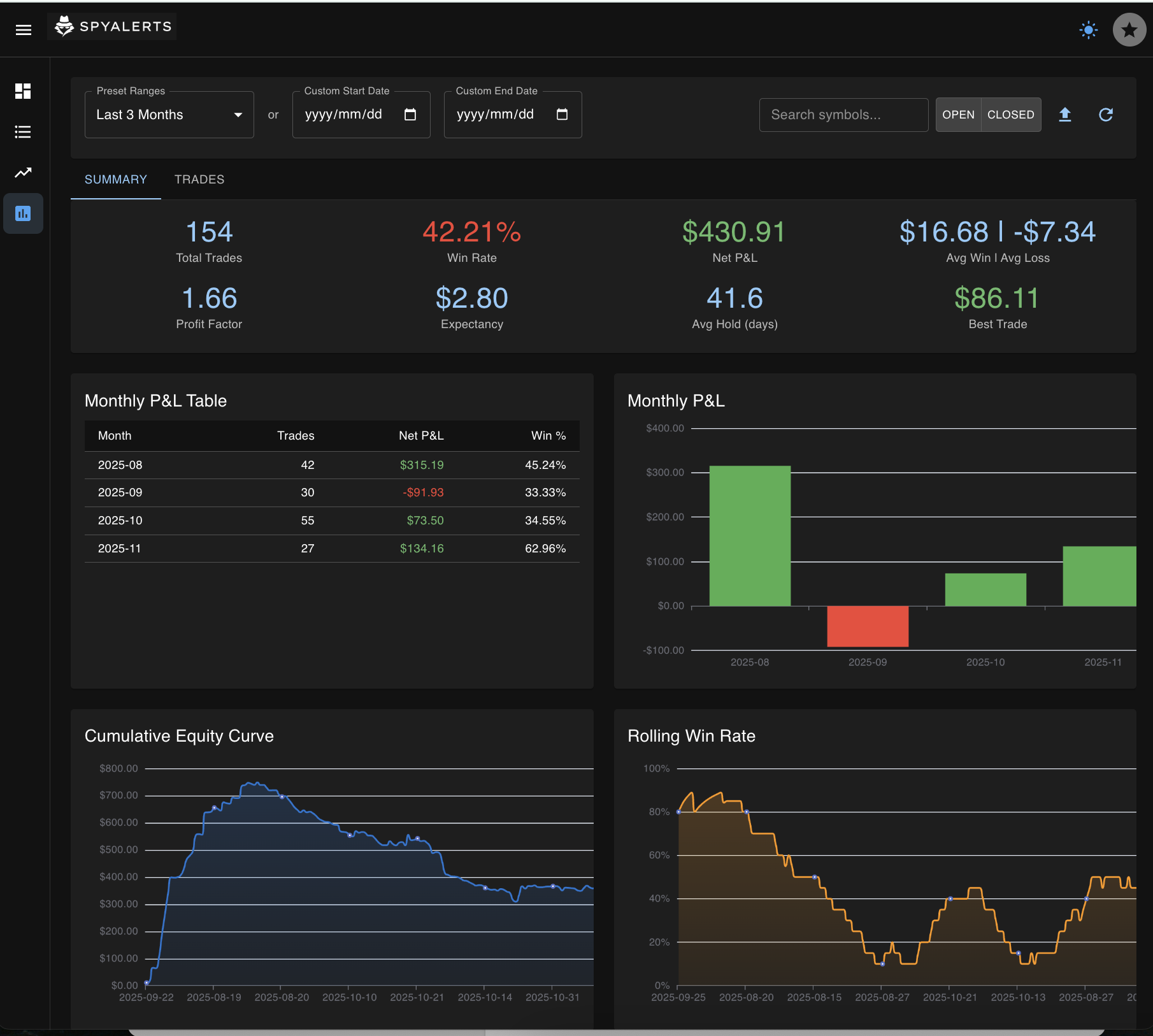The width and height of the screenshot is (1153, 1036).
Task: Open the Custom Start Date calendar picker
Action: click(x=411, y=115)
